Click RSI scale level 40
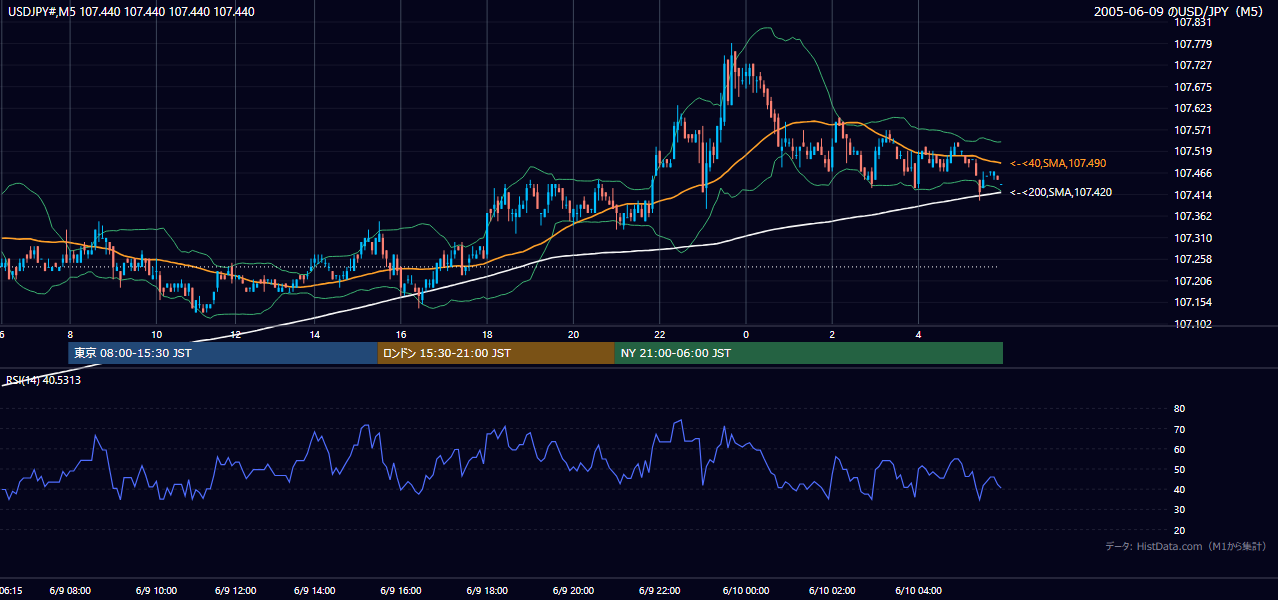Image resolution: width=1278 pixels, height=600 pixels. (1179, 489)
